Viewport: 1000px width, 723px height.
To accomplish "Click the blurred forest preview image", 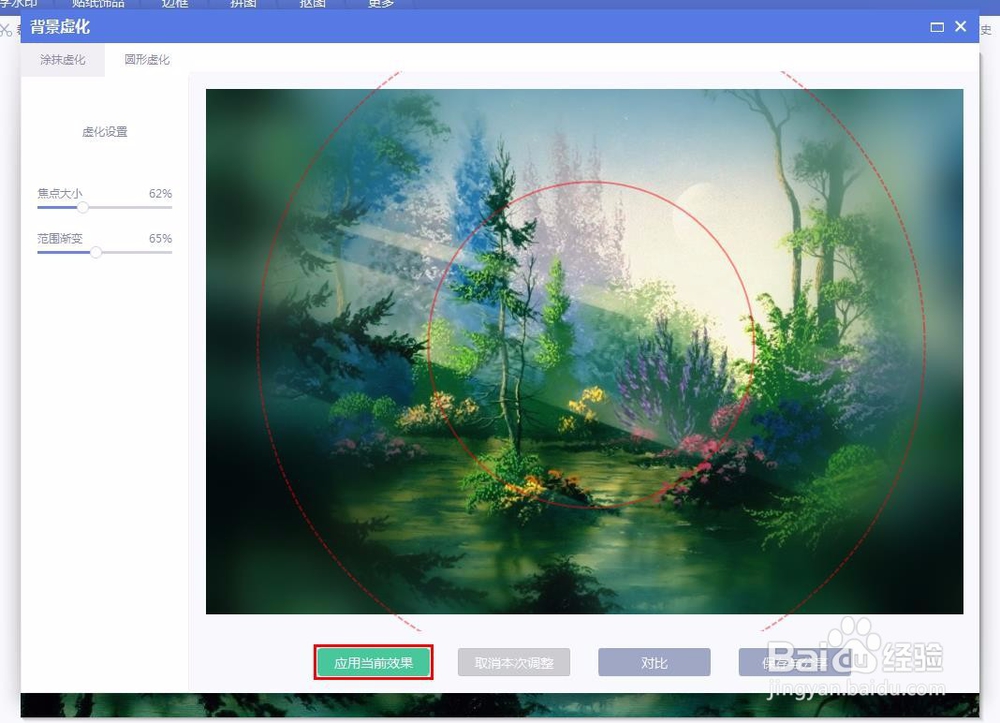I will [584, 351].
